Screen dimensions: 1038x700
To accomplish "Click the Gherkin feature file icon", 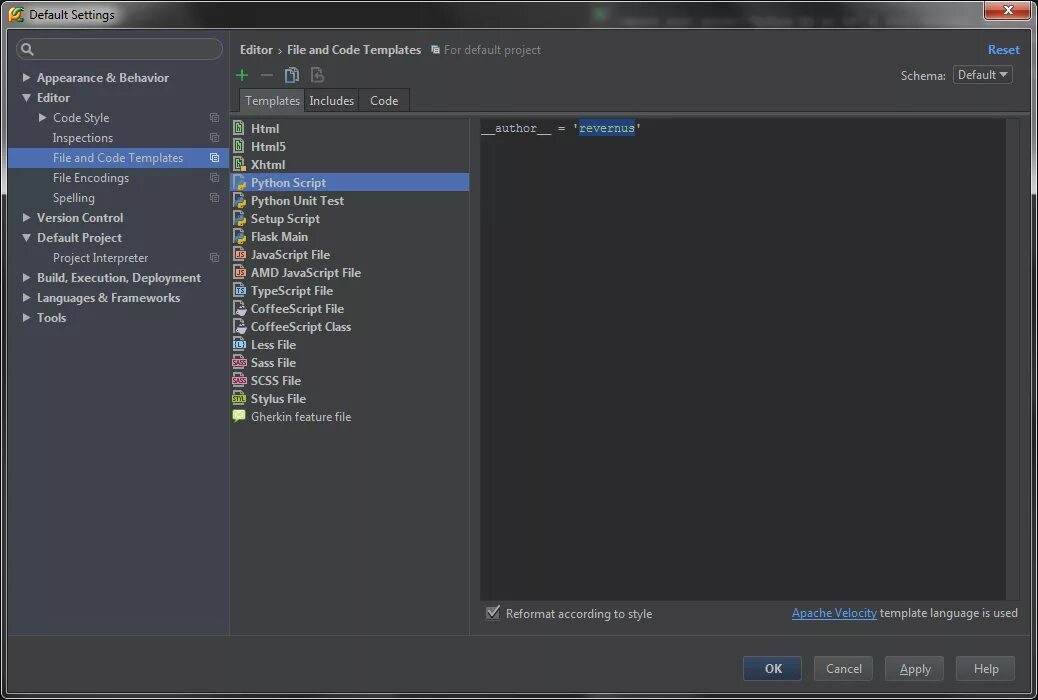I will point(239,416).
